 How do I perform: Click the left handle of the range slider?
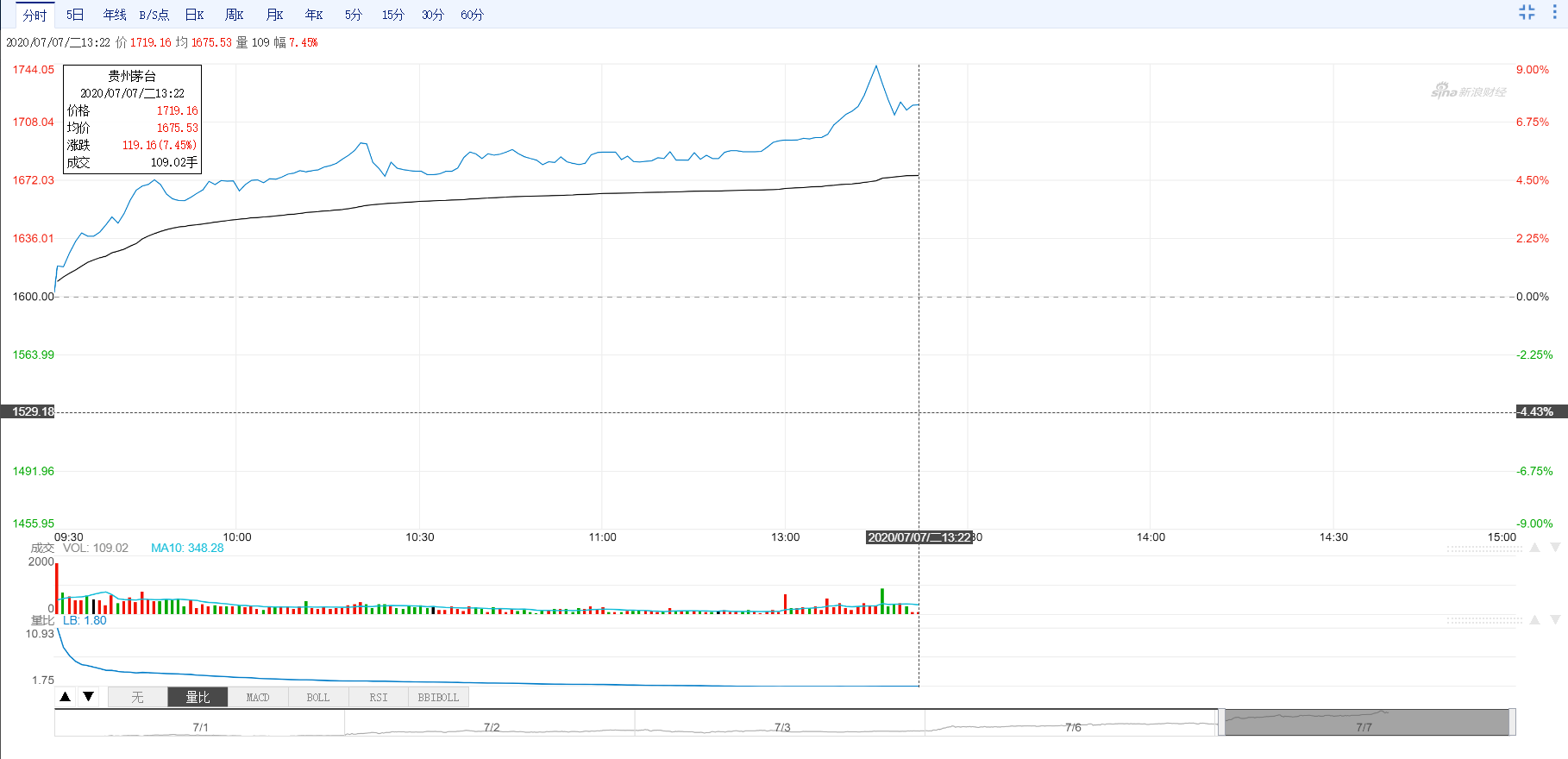coord(1220,723)
